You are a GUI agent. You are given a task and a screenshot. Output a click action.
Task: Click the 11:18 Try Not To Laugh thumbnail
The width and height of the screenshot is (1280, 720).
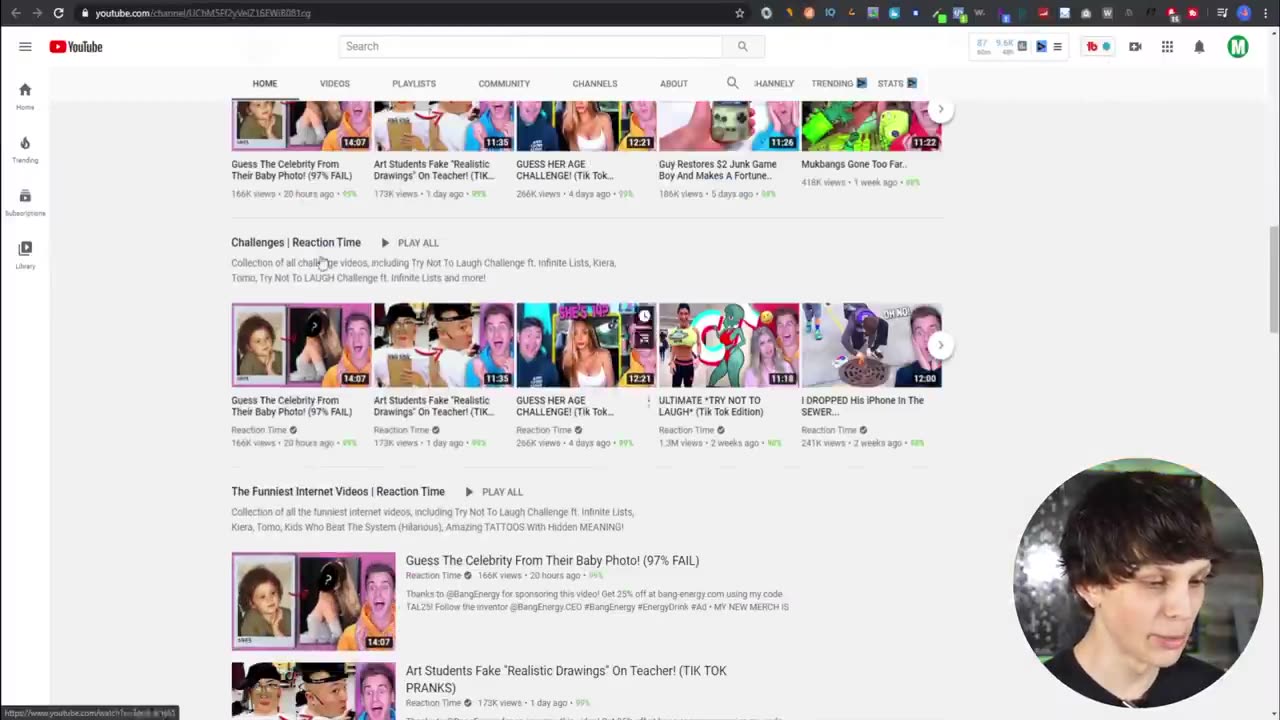click(x=729, y=345)
